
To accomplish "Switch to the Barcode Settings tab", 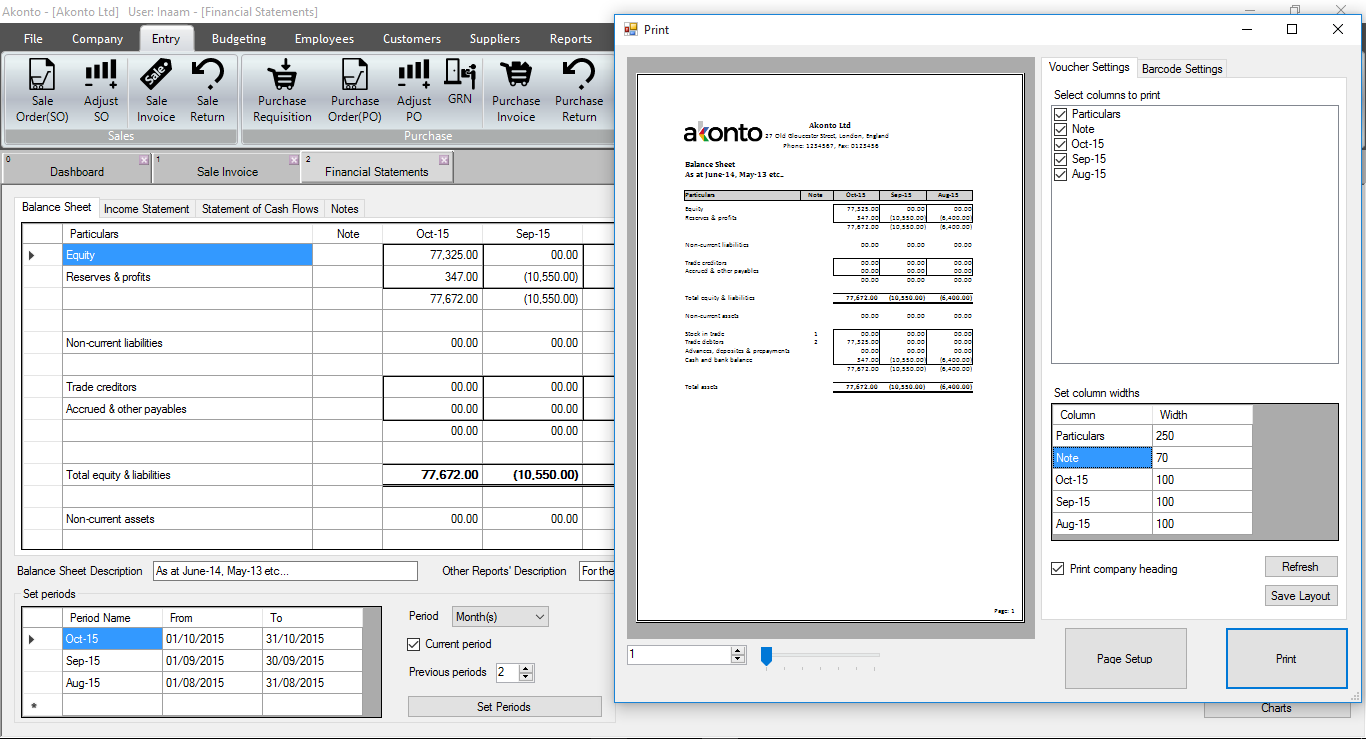I will coord(1182,69).
